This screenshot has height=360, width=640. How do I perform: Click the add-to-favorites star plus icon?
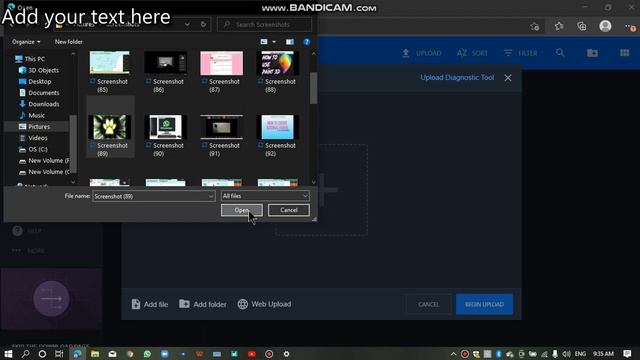tap(535, 27)
